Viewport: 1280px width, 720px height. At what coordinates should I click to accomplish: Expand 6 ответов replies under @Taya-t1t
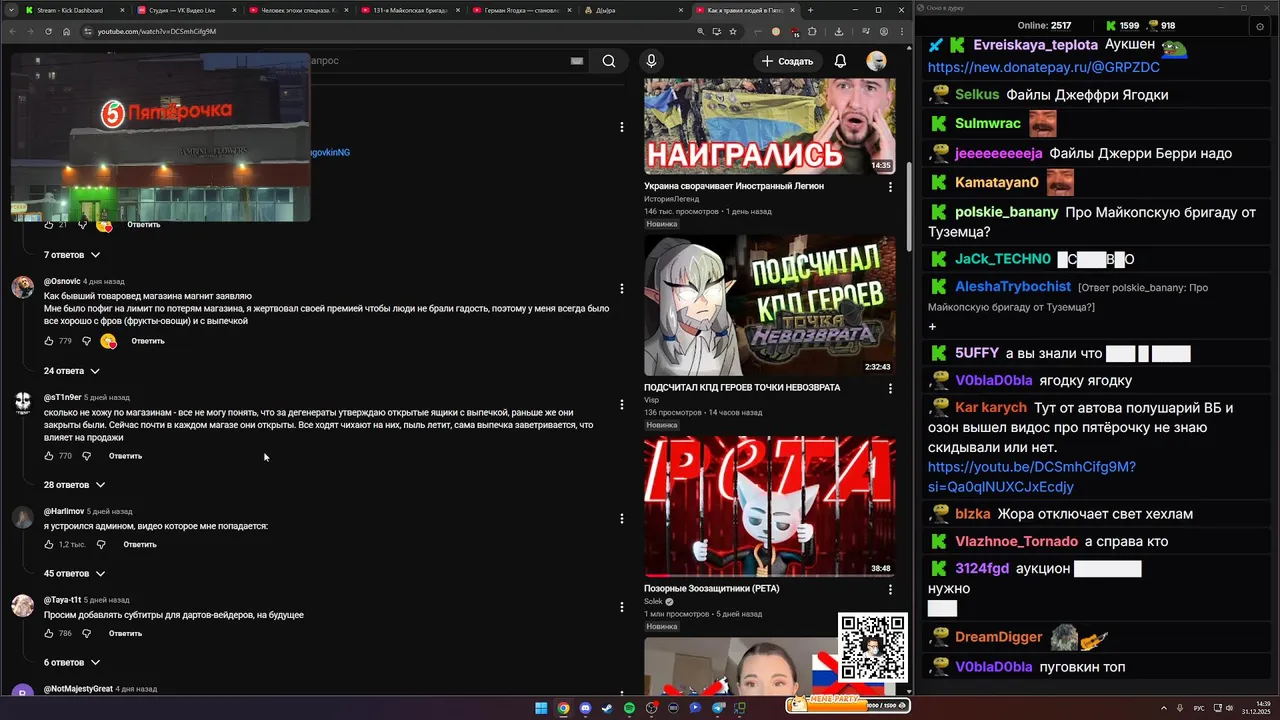[70, 663]
